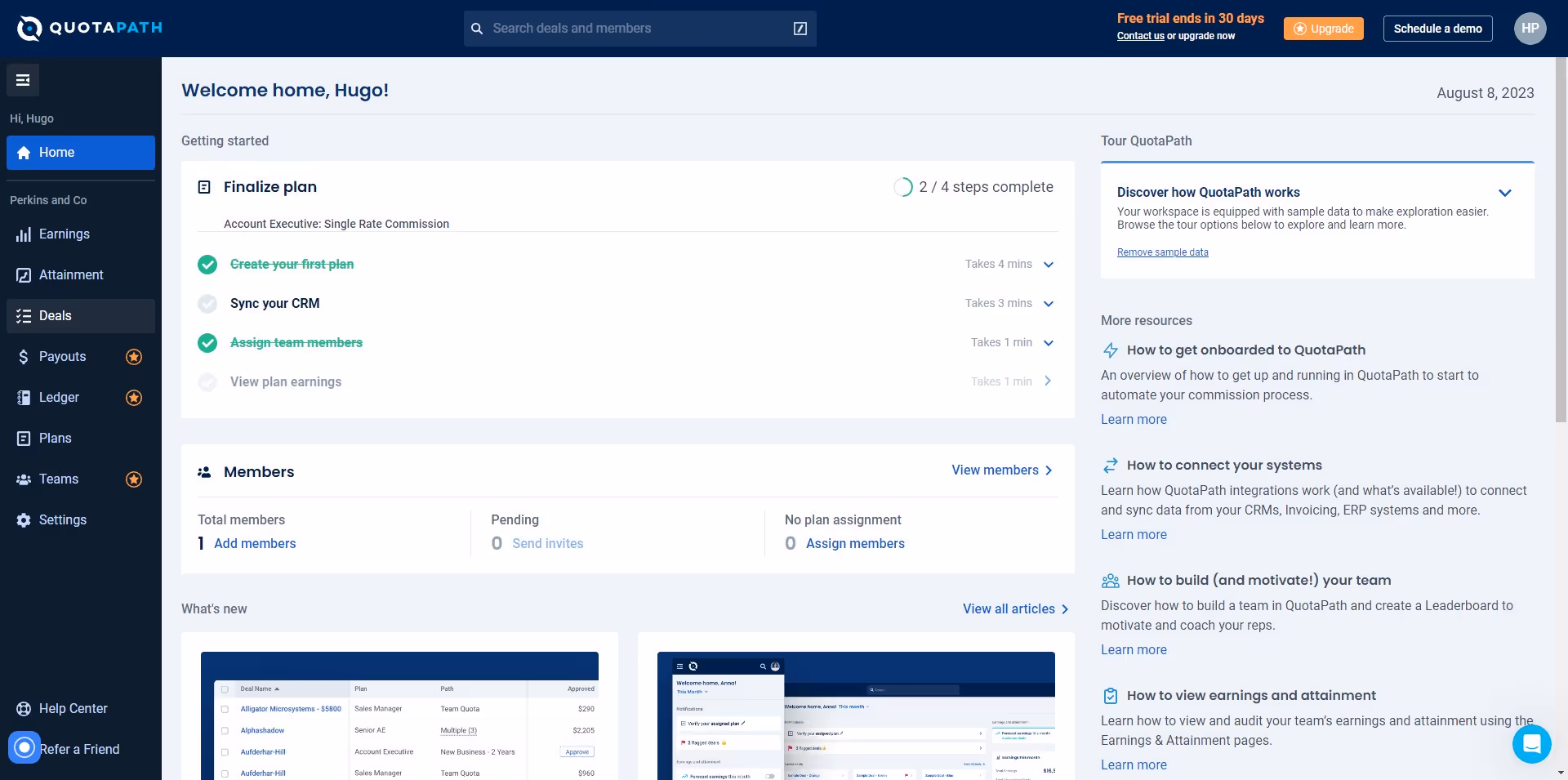Expand the Sync your CRM step
This screenshot has width=1568, height=780.
click(1049, 304)
